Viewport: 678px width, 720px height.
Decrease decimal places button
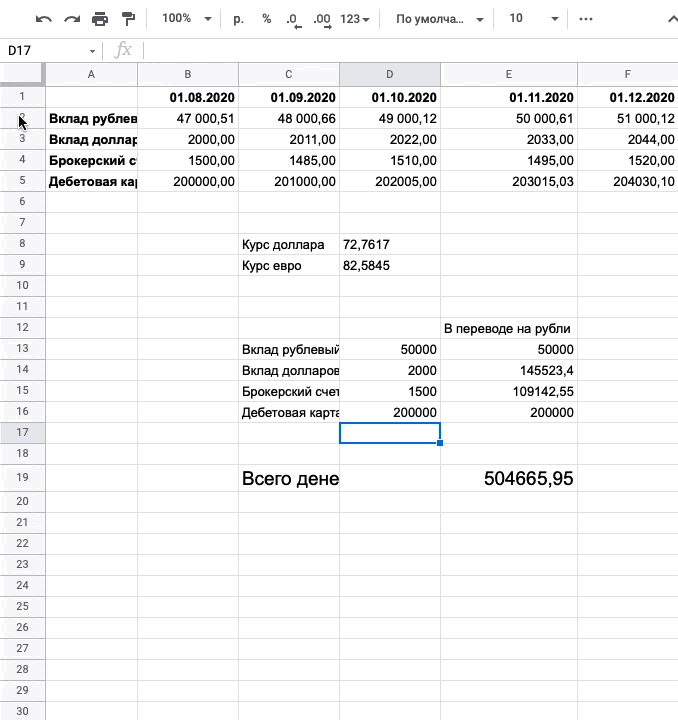[293, 20]
